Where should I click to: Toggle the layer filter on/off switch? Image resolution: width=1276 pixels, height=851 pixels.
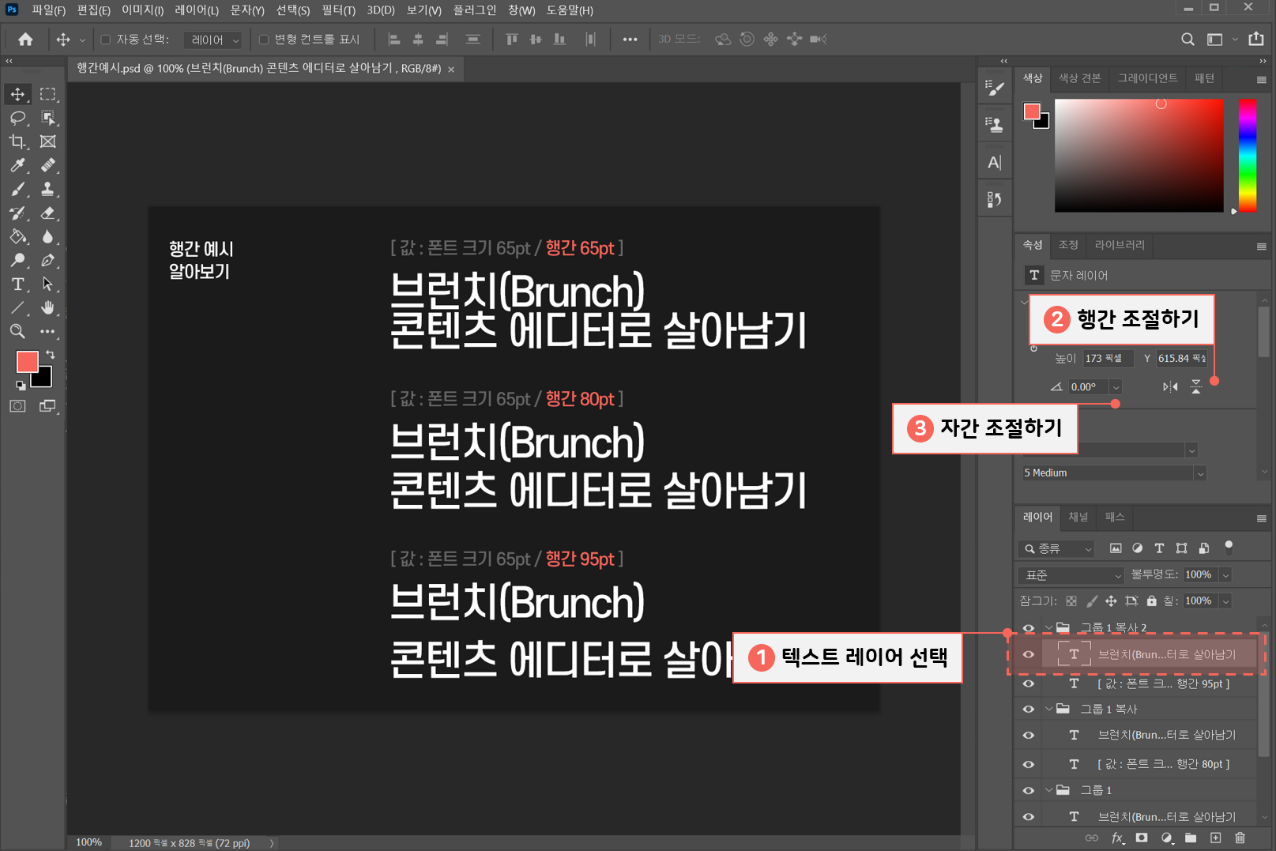point(1229,547)
